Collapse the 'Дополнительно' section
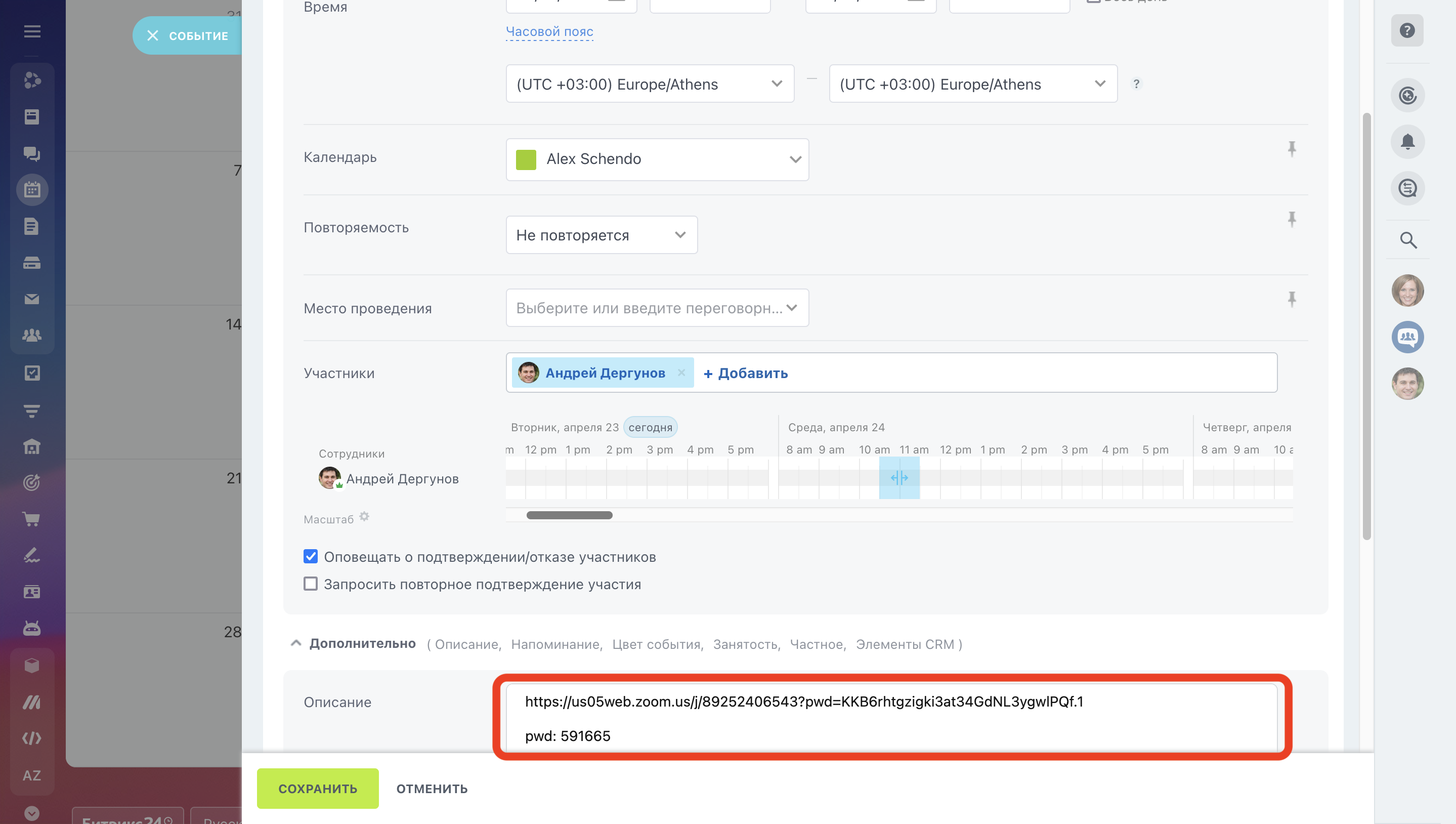 (x=296, y=643)
